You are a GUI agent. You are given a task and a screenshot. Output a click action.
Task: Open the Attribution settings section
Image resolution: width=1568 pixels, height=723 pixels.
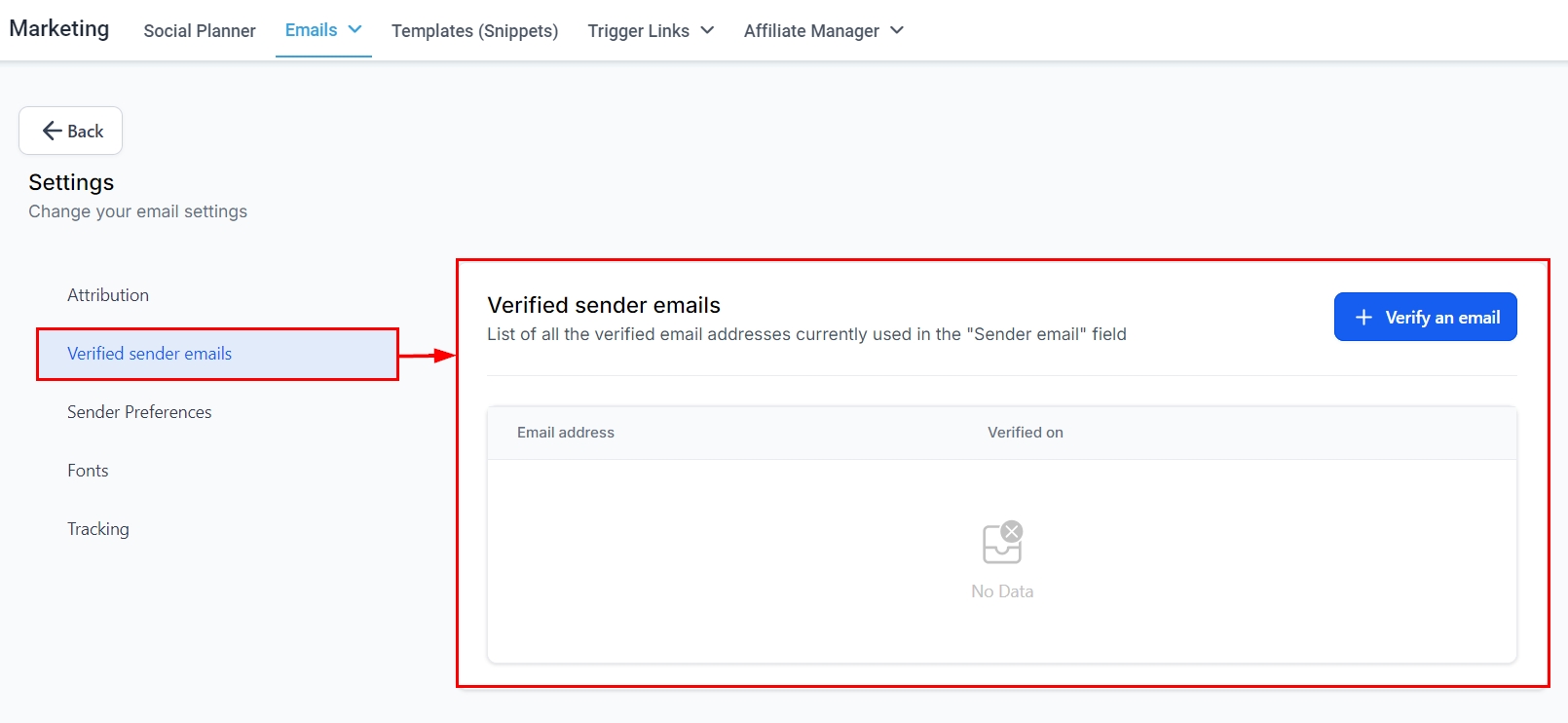coord(108,295)
